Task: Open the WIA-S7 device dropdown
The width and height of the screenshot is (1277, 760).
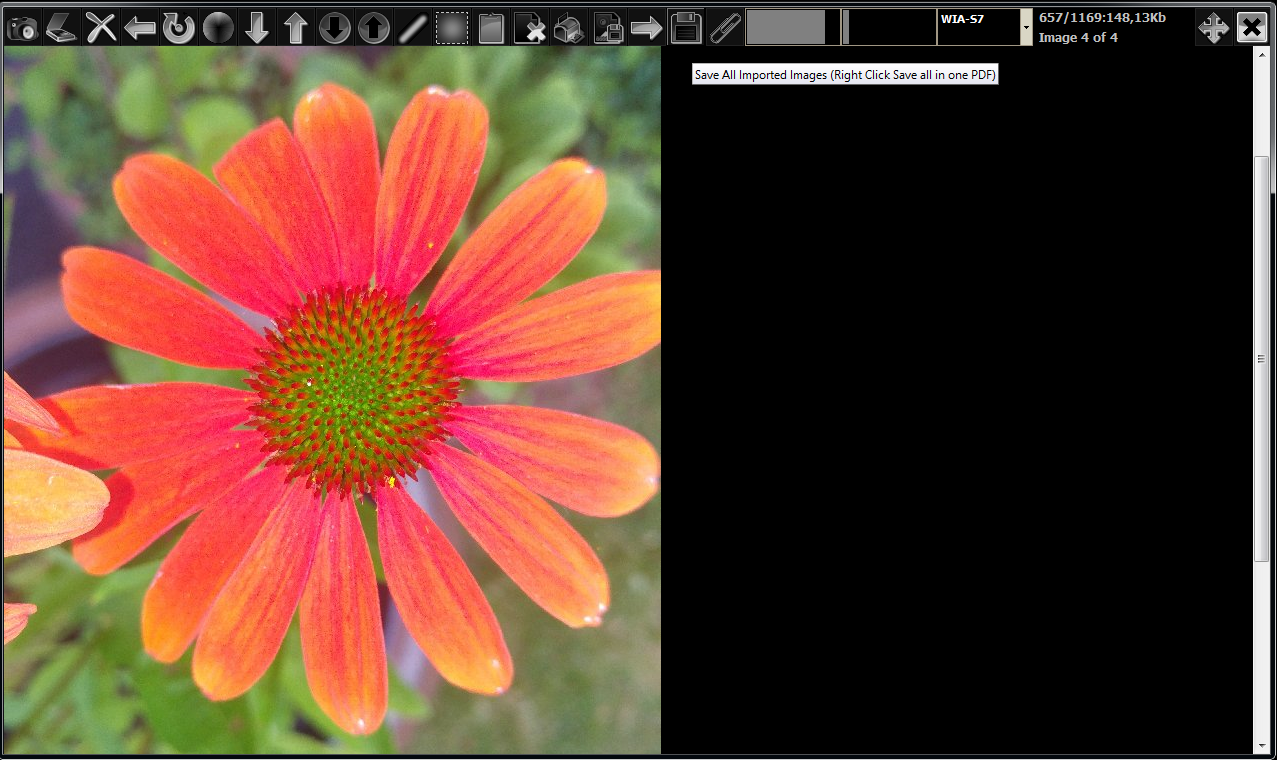Action: click(1026, 28)
